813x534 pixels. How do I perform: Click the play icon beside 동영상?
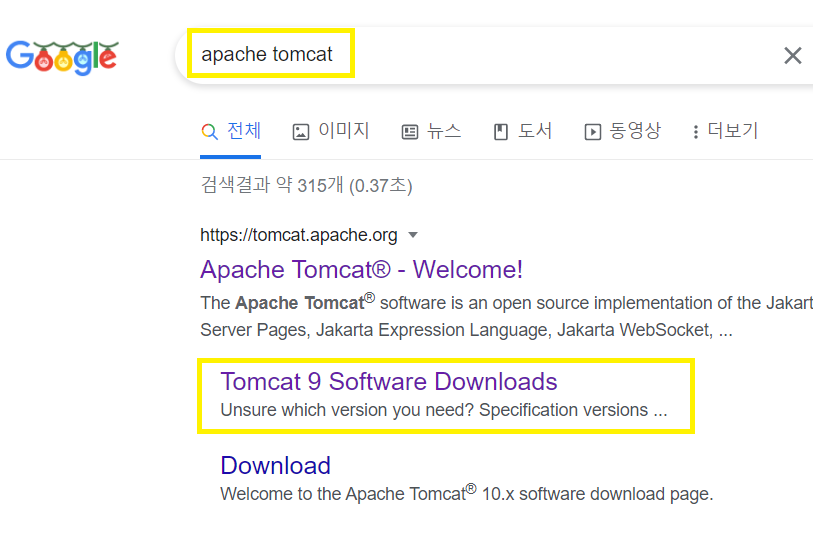coord(593,132)
